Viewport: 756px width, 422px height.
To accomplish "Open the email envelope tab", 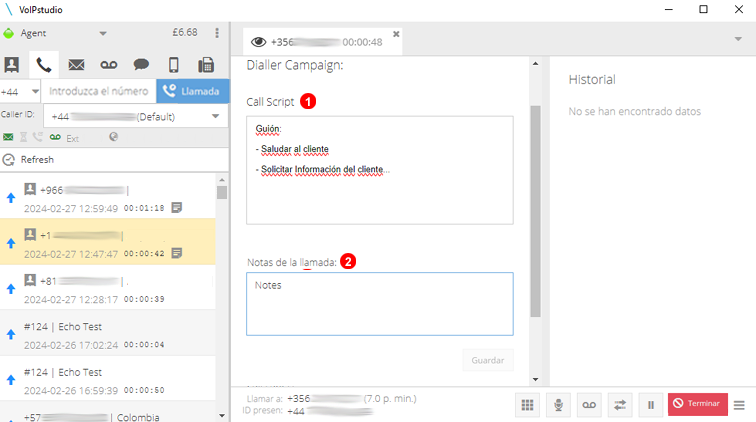I will [x=76, y=65].
